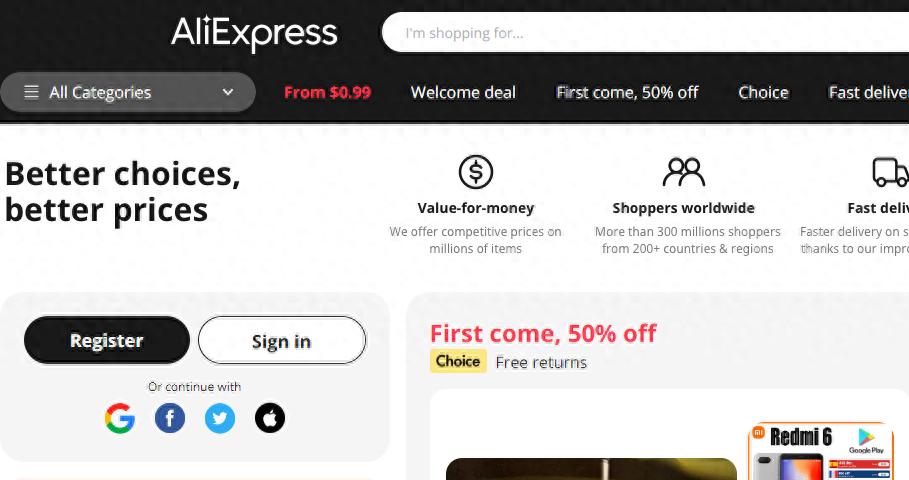Continue with the Facebook icon
Viewport: 909px width, 480px height.
pos(170,418)
